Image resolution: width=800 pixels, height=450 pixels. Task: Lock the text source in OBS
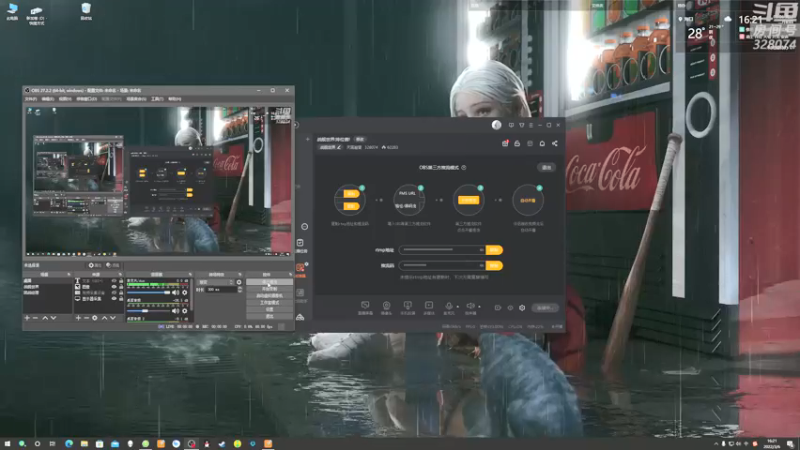coord(121,281)
